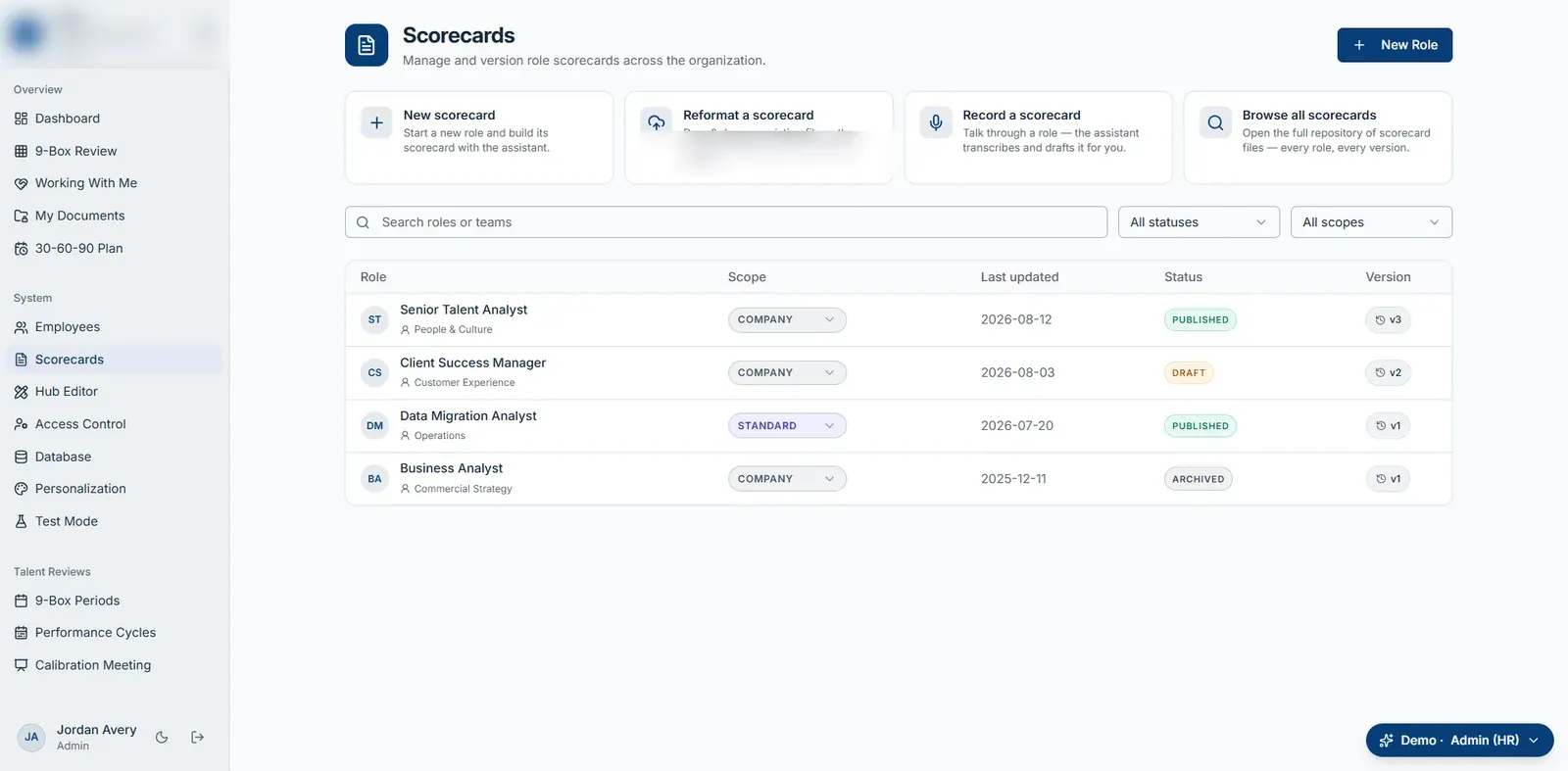The height and width of the screenshot is (771, 1568).
Task: Click the New Role button
Action: 1395,45
